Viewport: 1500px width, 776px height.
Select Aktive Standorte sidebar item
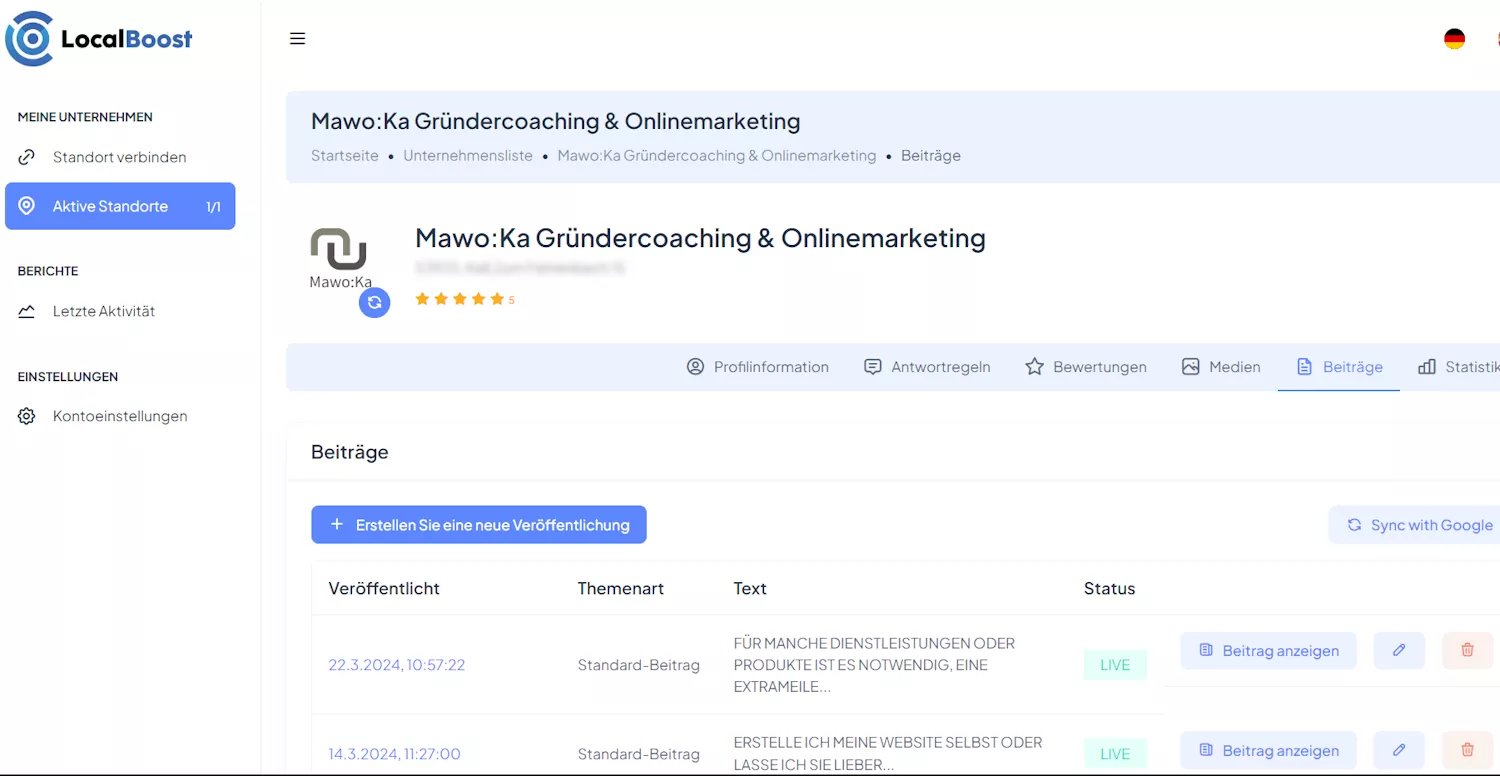click(x=120, y=206)
